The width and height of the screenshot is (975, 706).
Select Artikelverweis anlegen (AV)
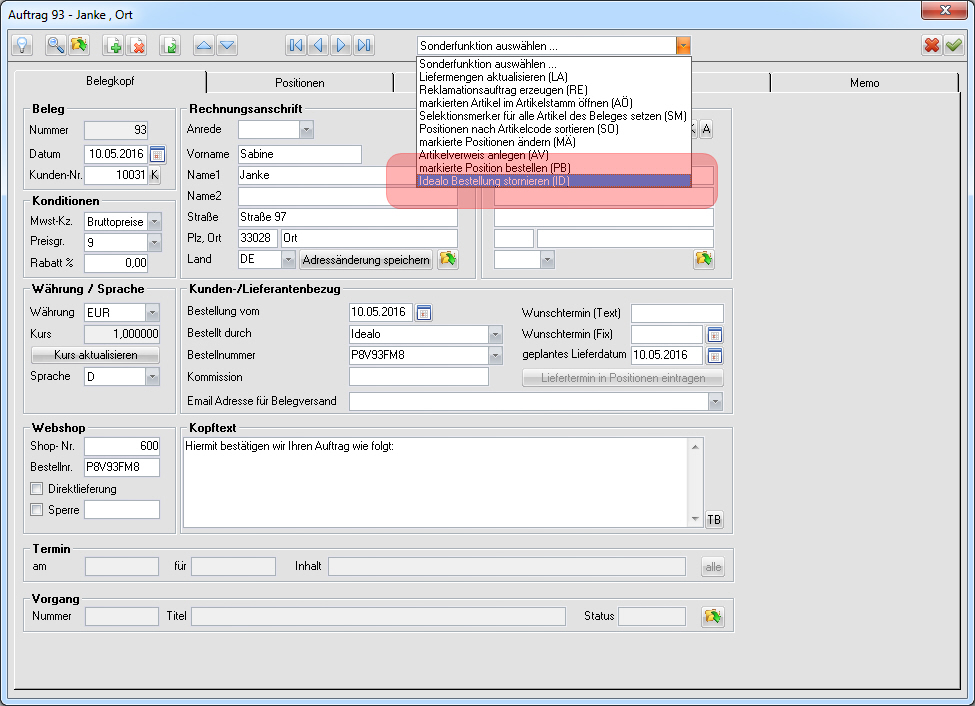[x=553, y=155]
